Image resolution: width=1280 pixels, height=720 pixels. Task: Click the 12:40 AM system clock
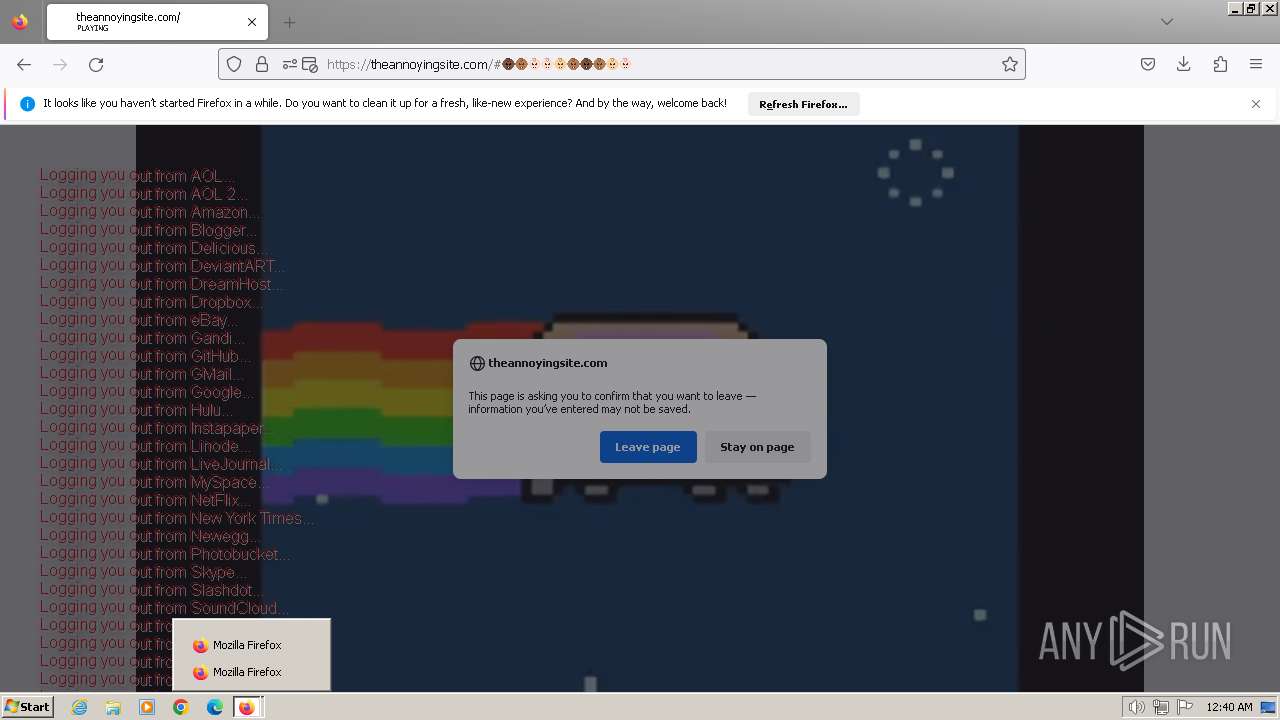(x=1229, y=707)
